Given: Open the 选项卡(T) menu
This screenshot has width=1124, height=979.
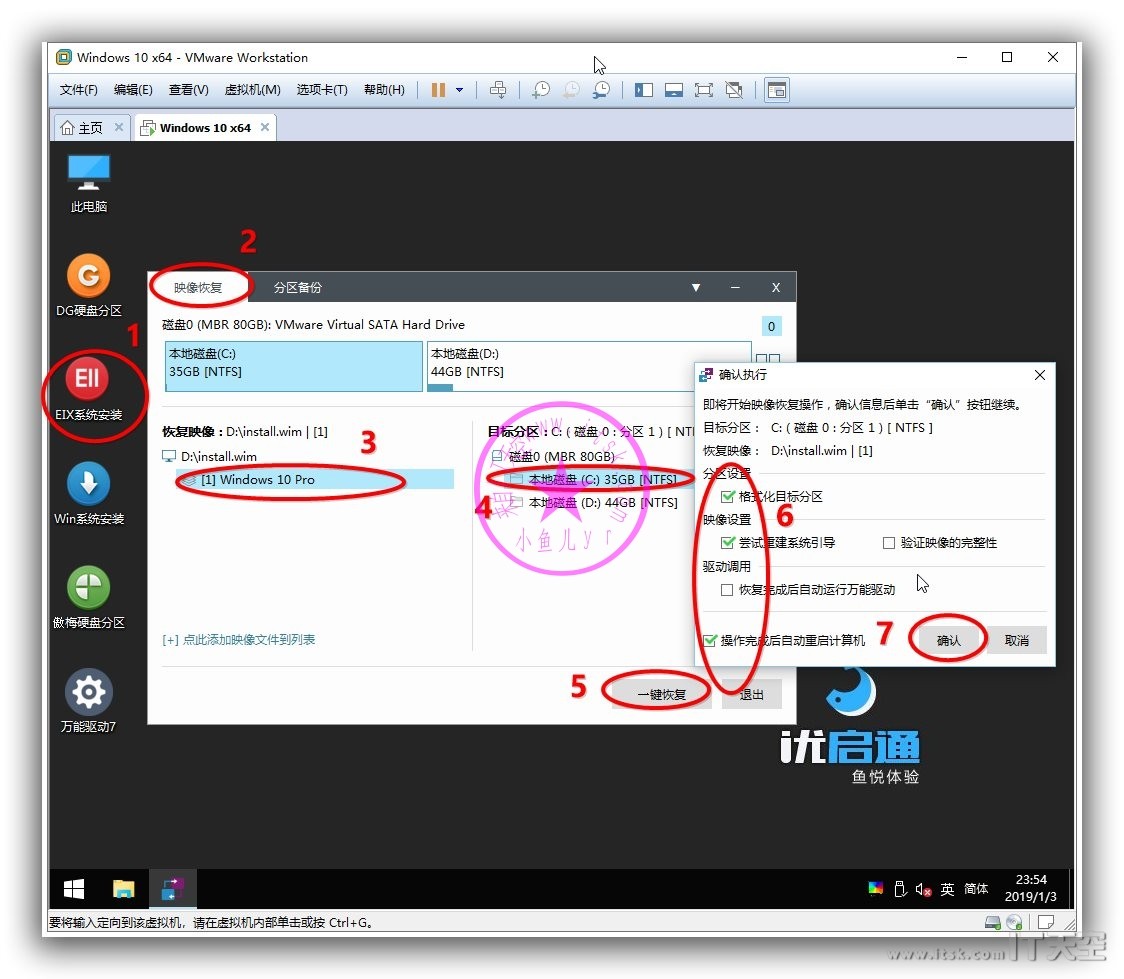Looking at the screenshot, I should click(322, 90).
